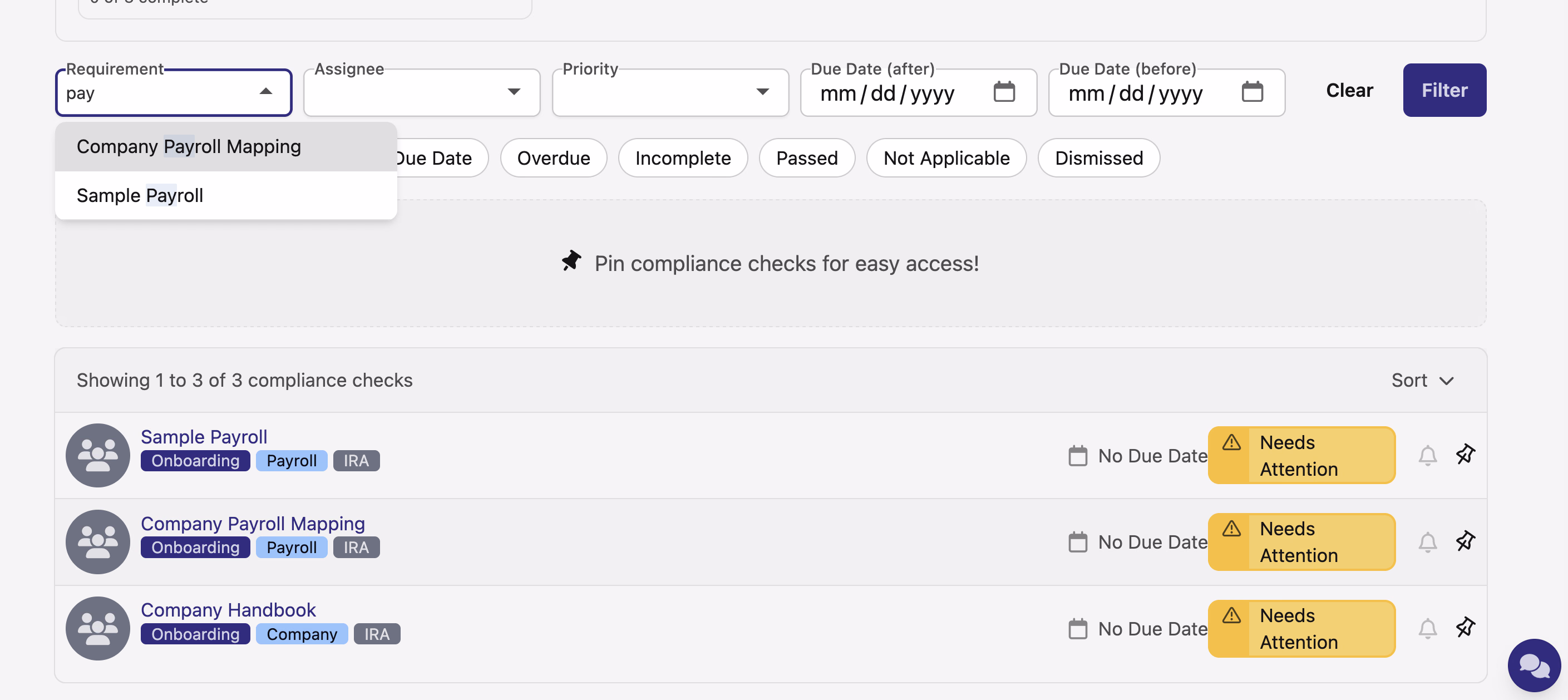Toggle the Not Applicable filter chip
Viewport: 1568px width, 700px height.
click(x=946, y=158)
